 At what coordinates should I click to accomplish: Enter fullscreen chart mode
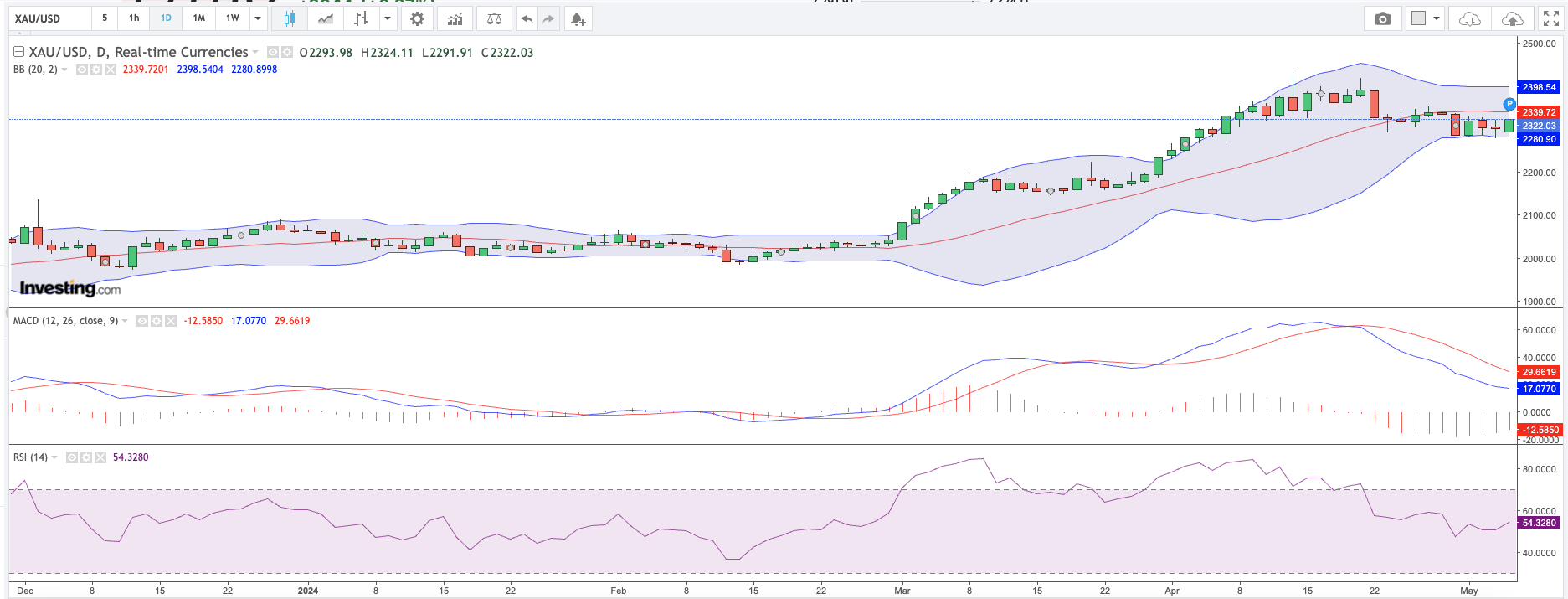tap(1551, 18)
